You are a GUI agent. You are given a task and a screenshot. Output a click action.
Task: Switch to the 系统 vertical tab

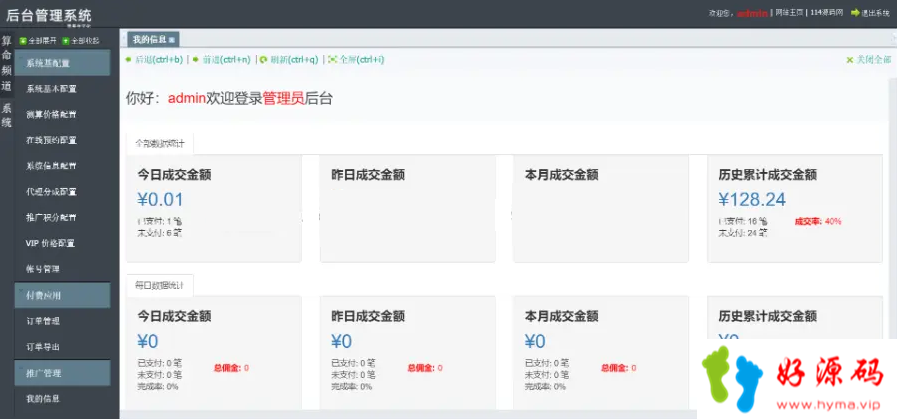[6, 115]
